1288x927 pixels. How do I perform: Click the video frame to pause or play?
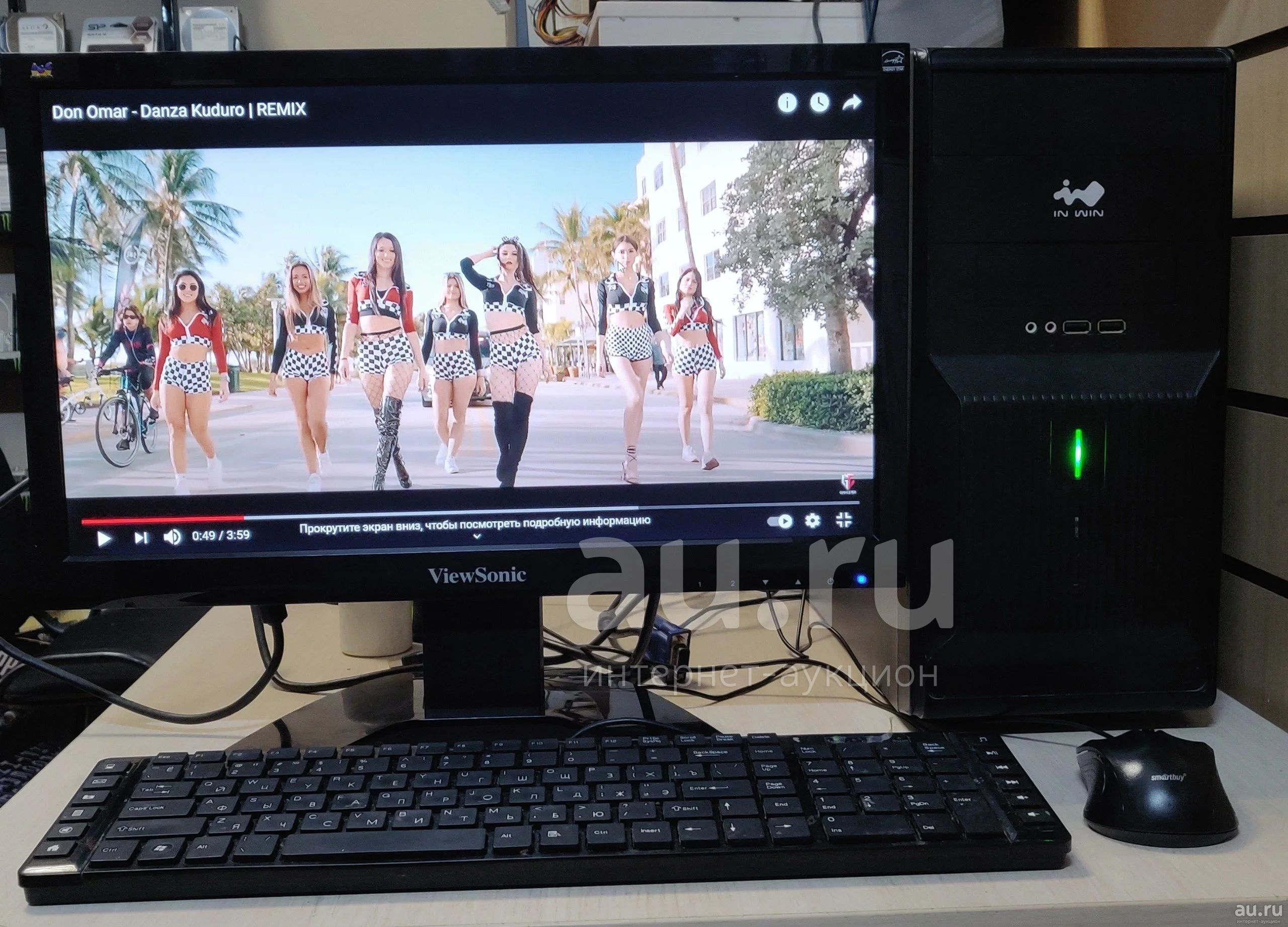(x=459, y=318)
